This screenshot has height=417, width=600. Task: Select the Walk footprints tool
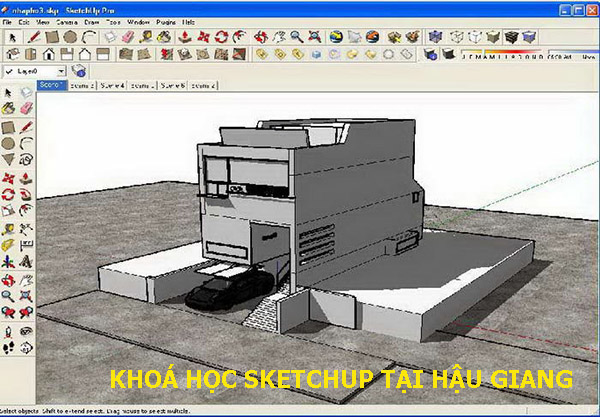(x=8, y=348)
